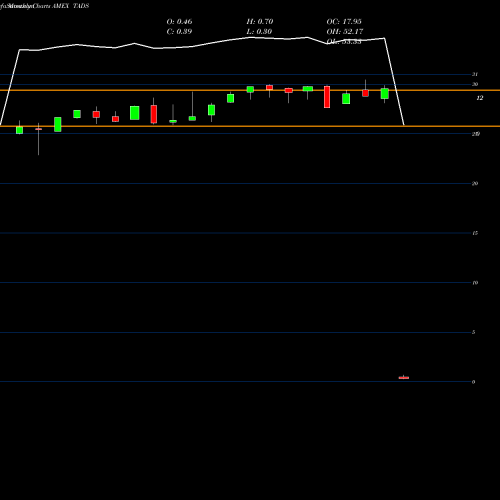Click the 31 price axis label

[x=475, y=74]
